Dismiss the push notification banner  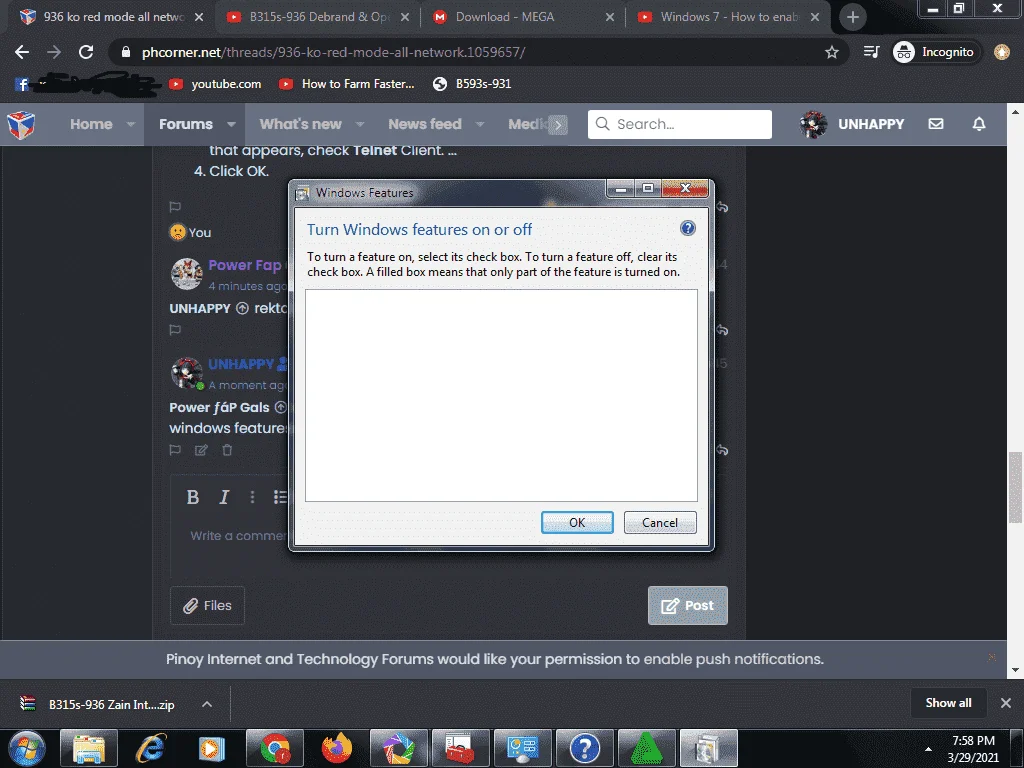992,657
